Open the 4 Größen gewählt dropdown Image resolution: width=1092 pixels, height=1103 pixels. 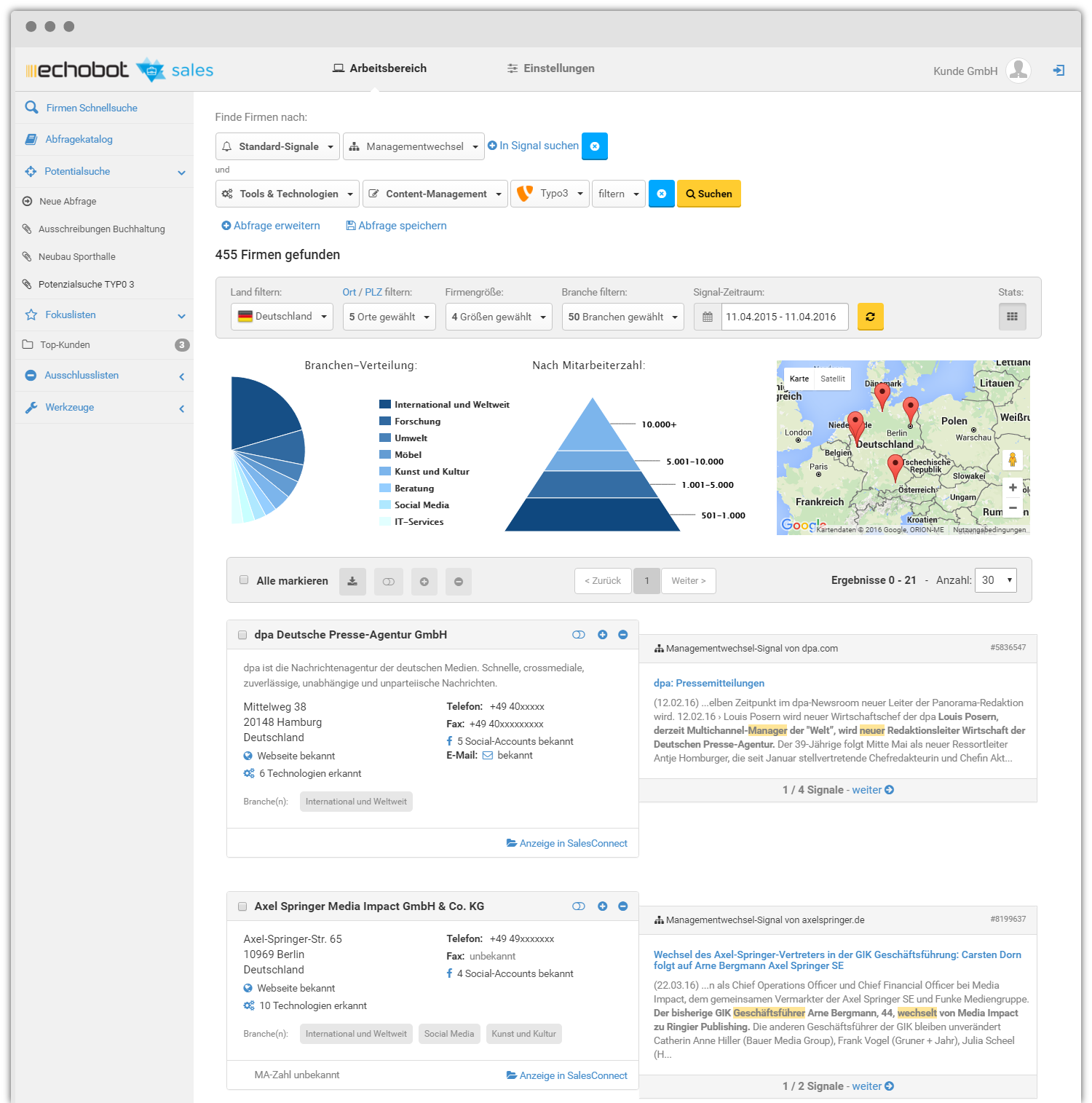pyautogui.click(x=499, y=317)
